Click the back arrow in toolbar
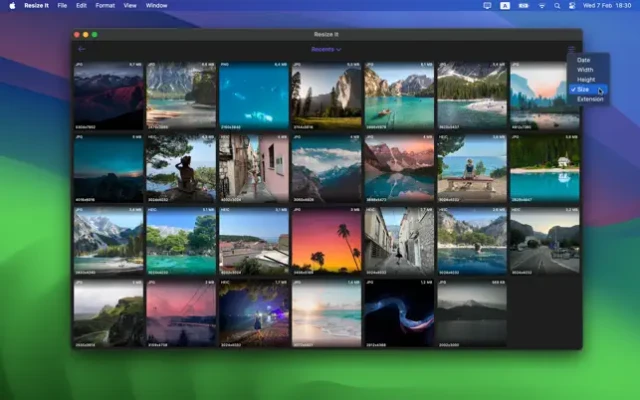Screen dimensions: 640x400 (81, 48)
